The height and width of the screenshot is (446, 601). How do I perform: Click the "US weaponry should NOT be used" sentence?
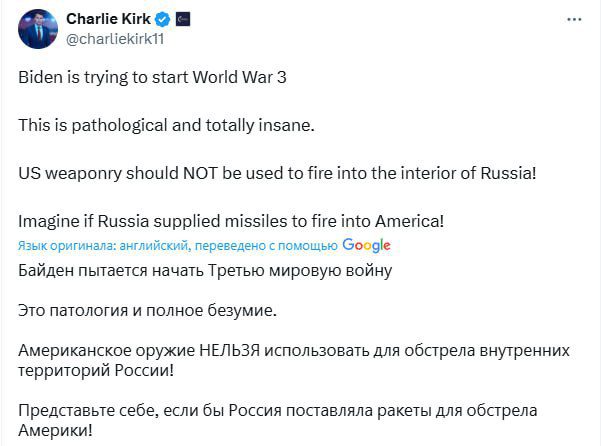(x=278, y=172)
